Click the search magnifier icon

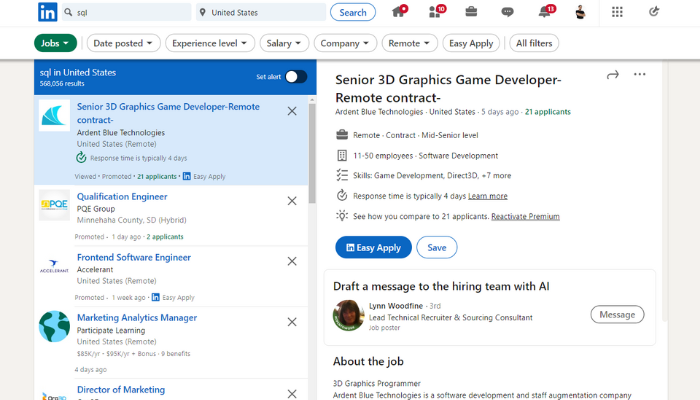coord(68,12)
